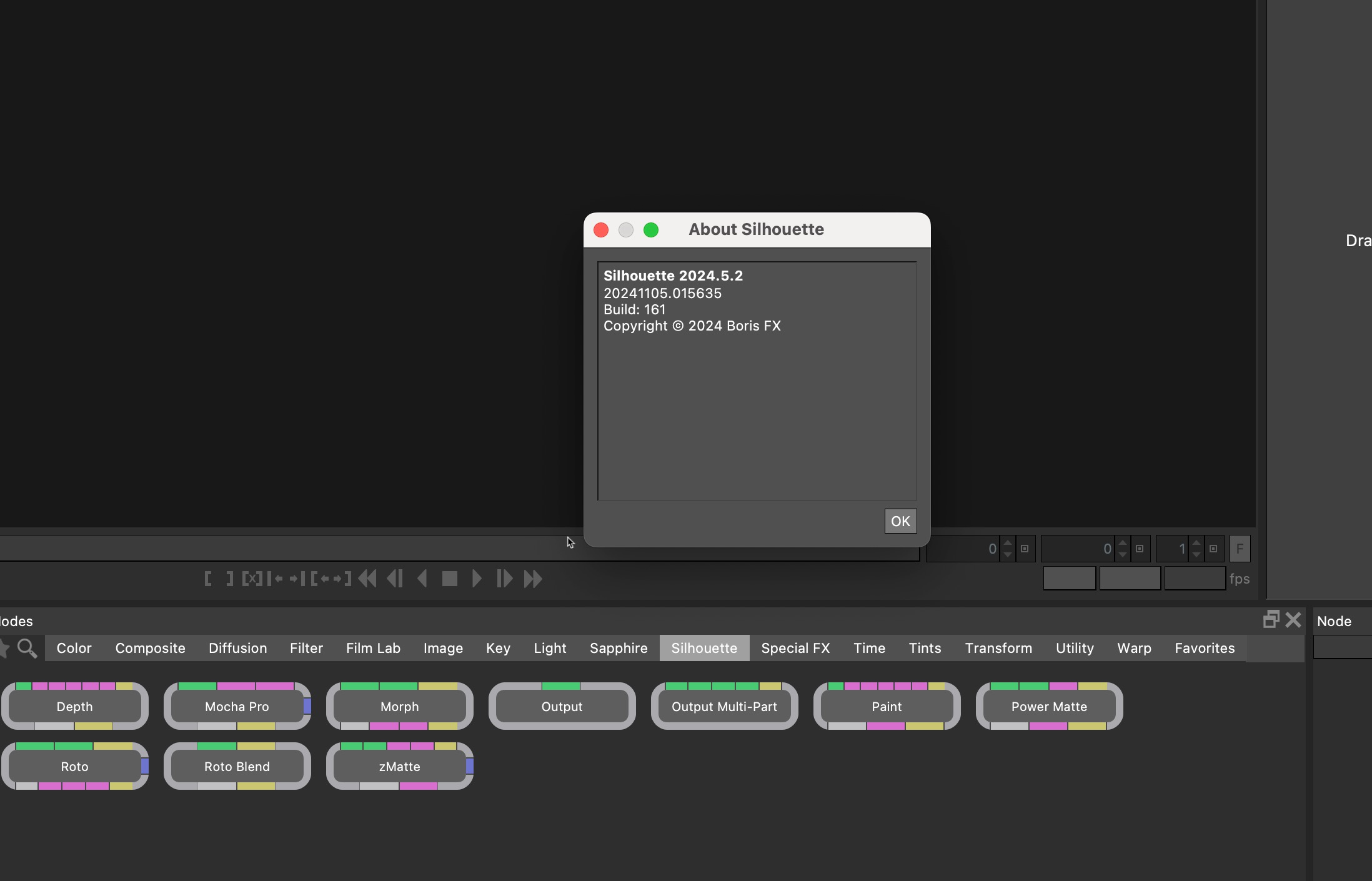This screenshot has height=881, width=1372.
Task: Click the small square beside the second frame field
Action: pos(1140,549)
